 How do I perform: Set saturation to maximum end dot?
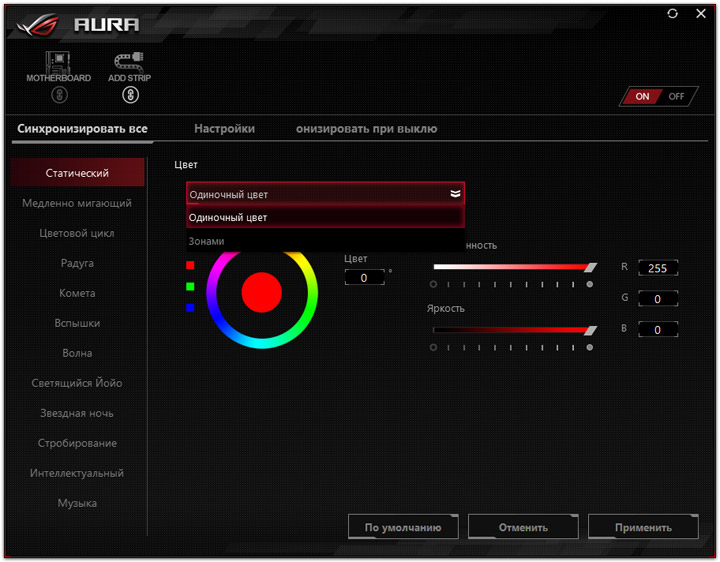[x=590, y=284]
